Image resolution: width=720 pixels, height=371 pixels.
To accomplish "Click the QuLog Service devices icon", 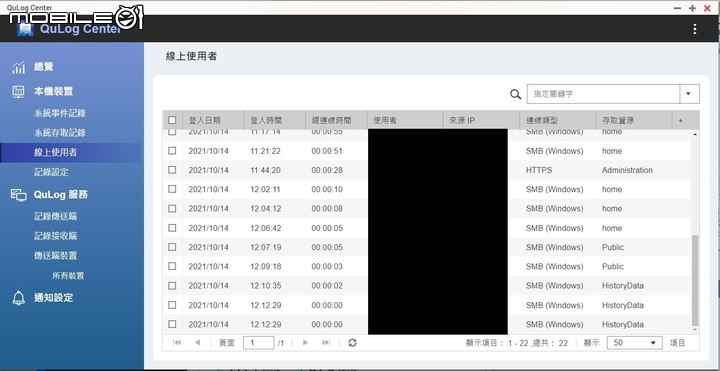I will pyautogui.click(x=18, y=195).
